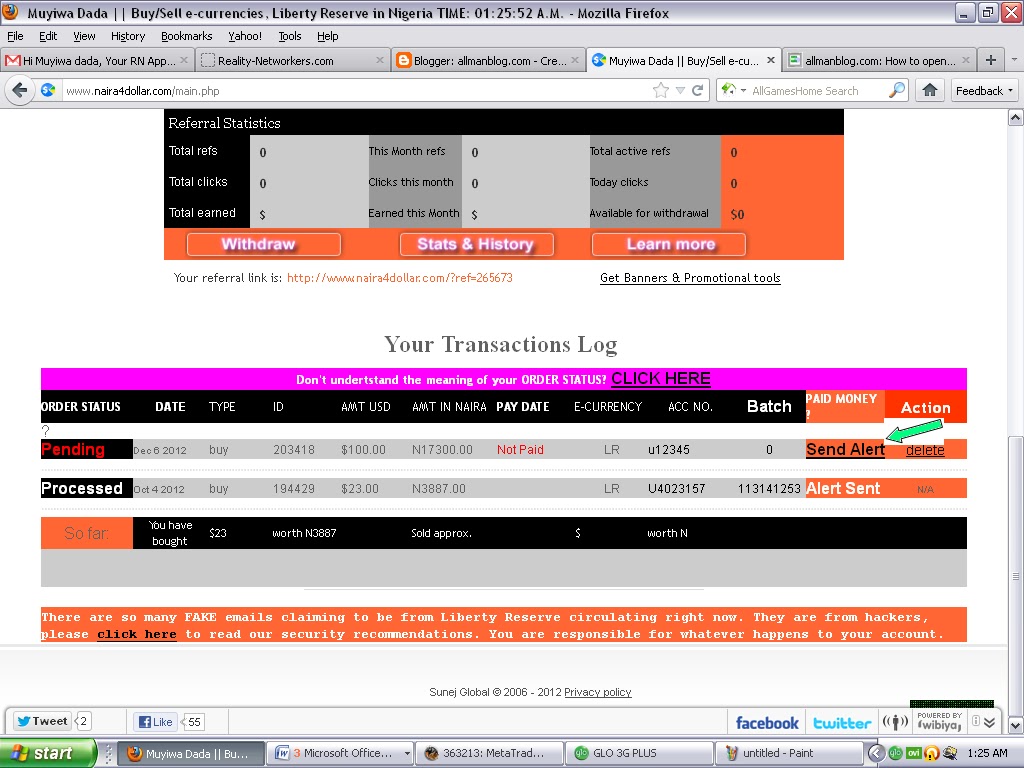
Task: Click the broadcast person icon in Wibiya bar
Action: click(x=895, y=722)
